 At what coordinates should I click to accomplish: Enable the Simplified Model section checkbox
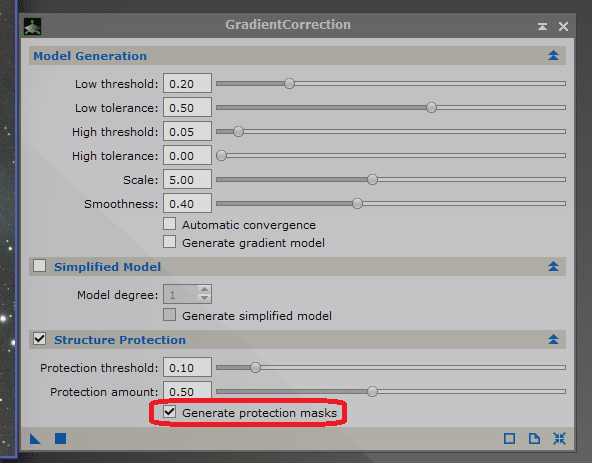point(39,266)
